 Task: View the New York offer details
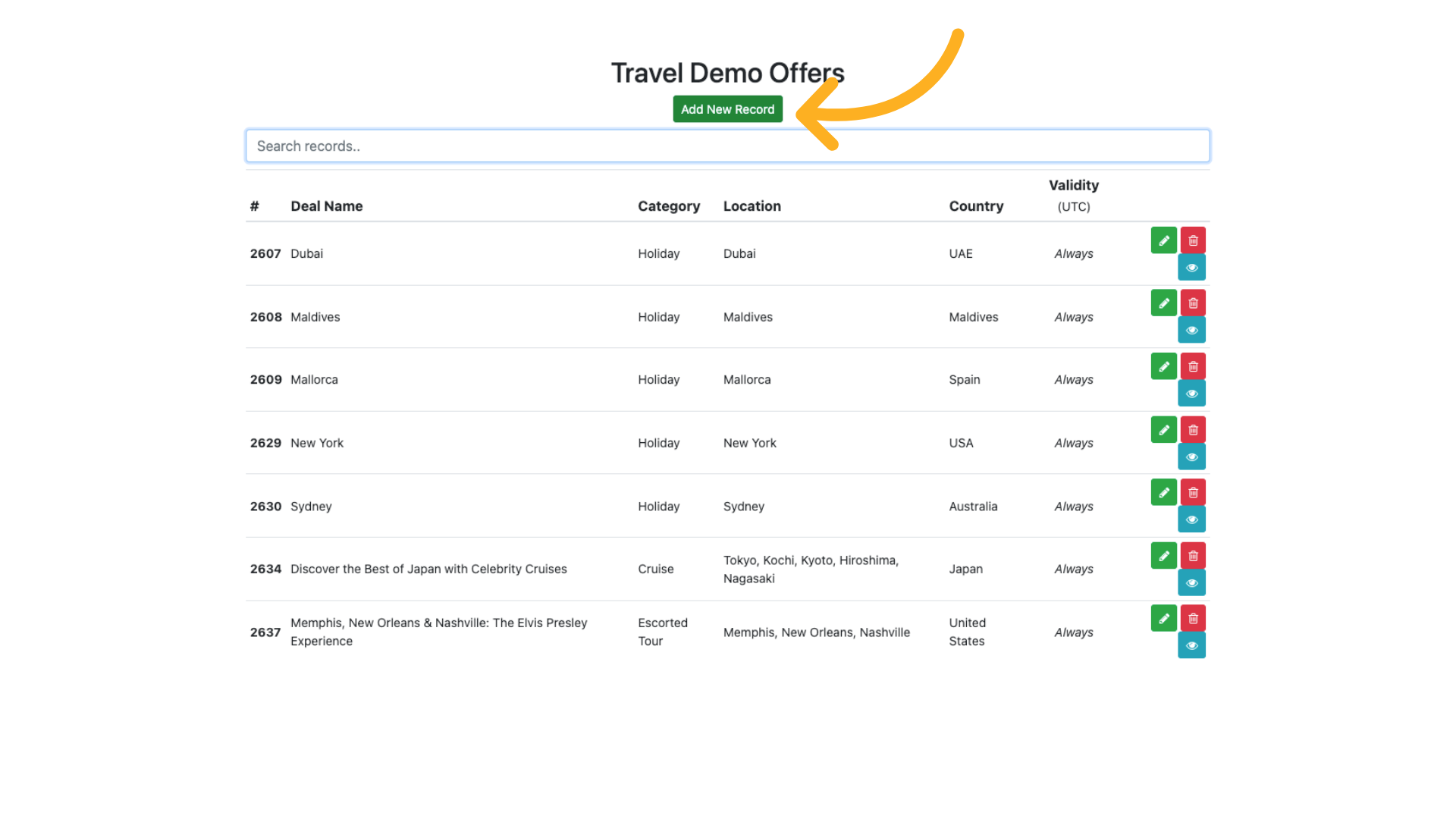tap(1191, 457)
